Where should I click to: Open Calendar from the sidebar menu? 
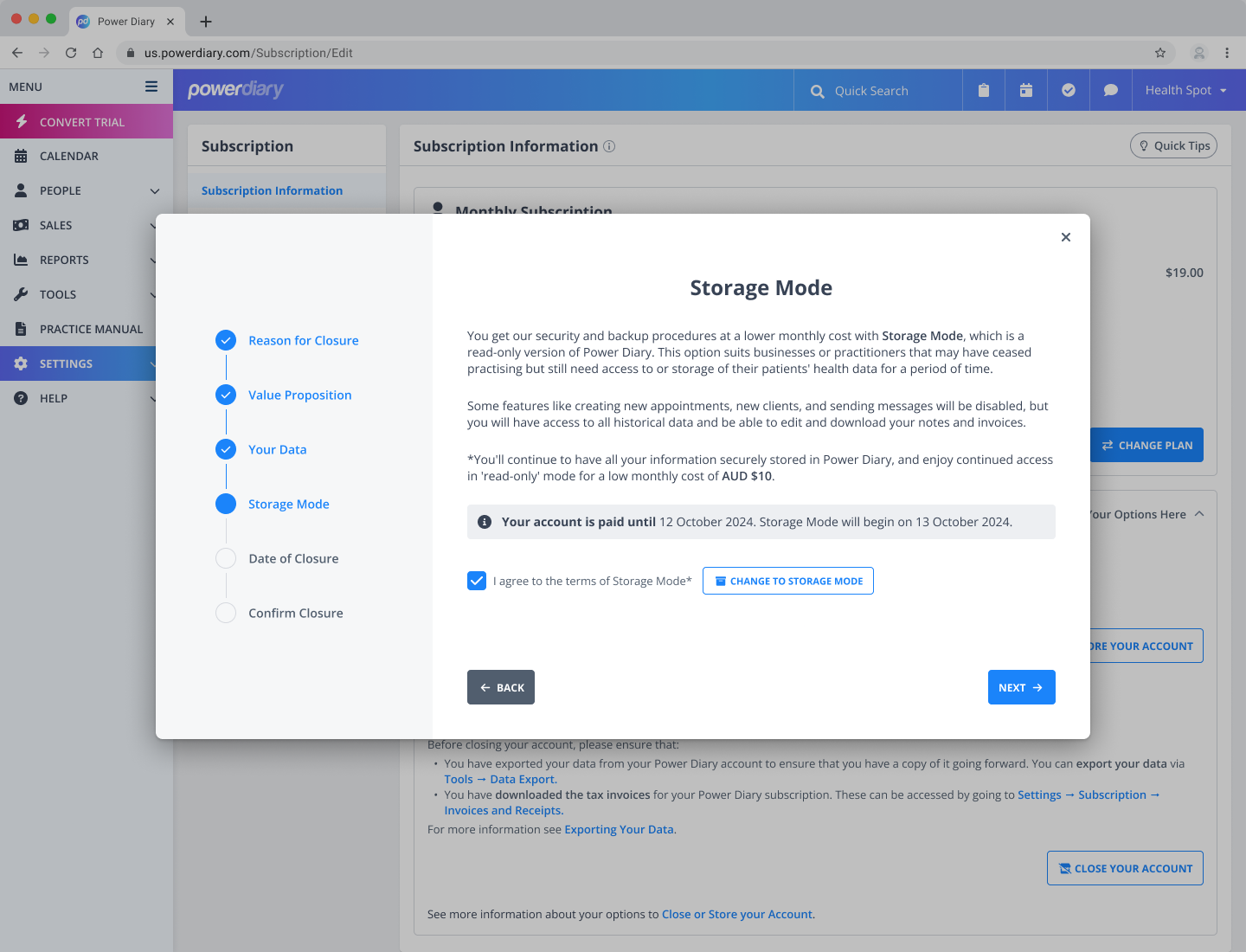tap(69, 156)
